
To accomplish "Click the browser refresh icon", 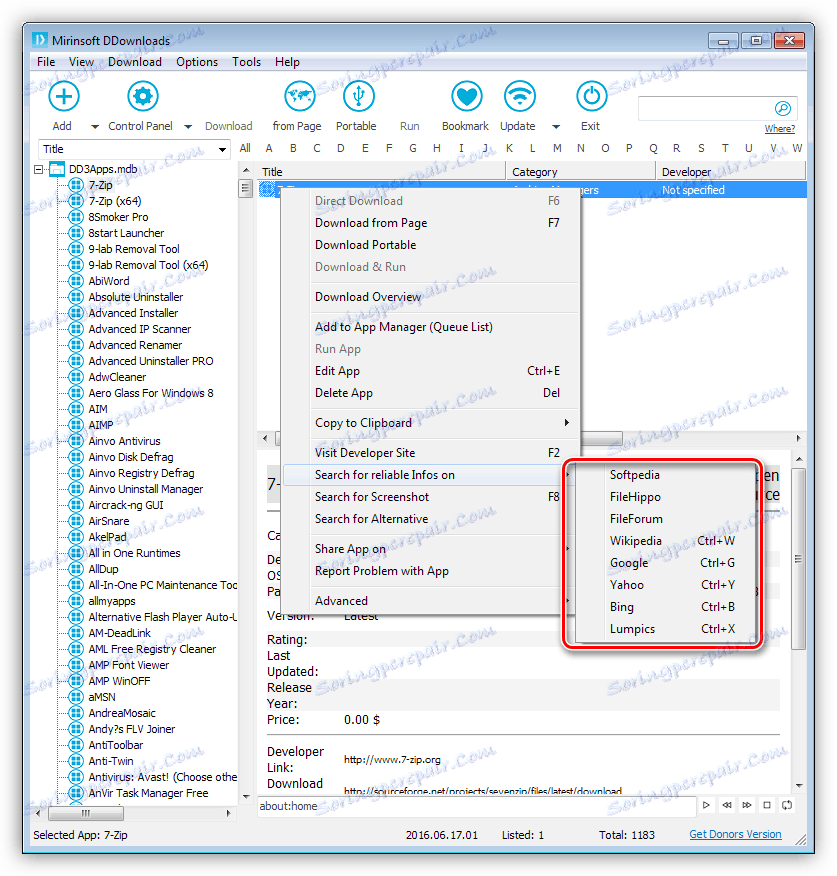I will point(787,805).
